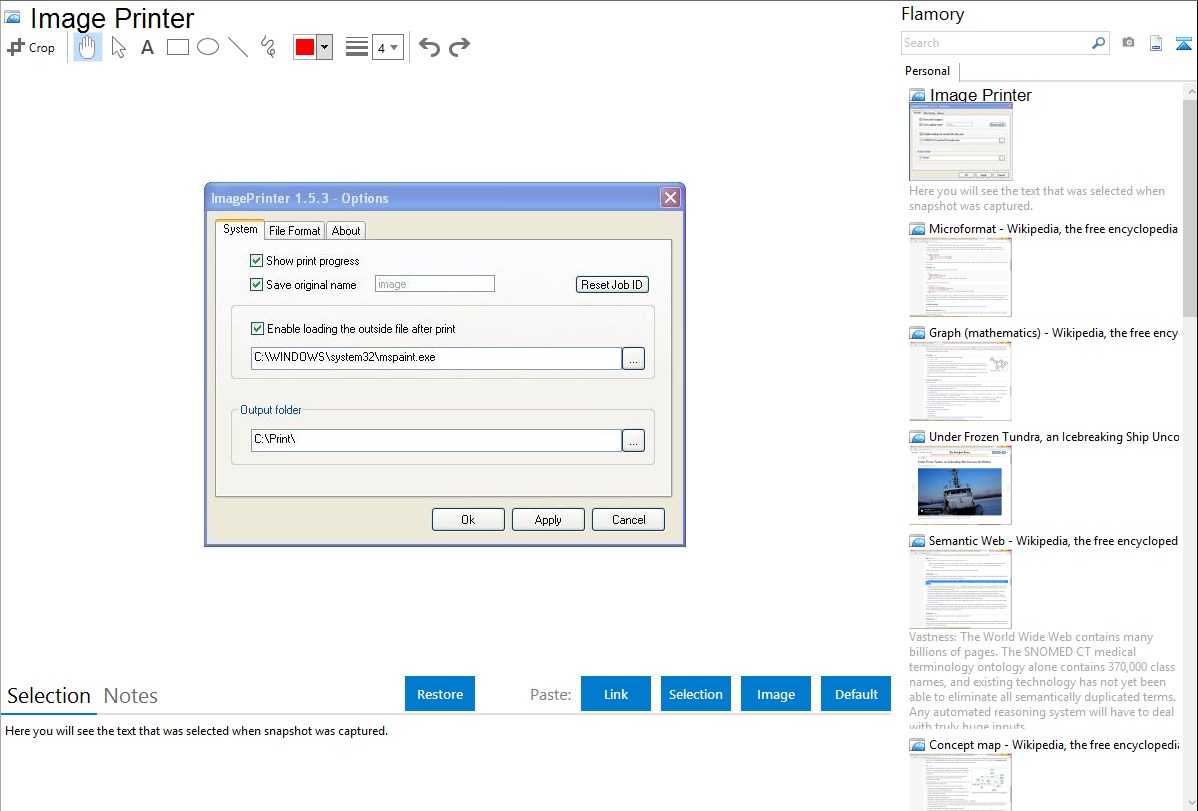Paste as Selection

coord(695,694)
